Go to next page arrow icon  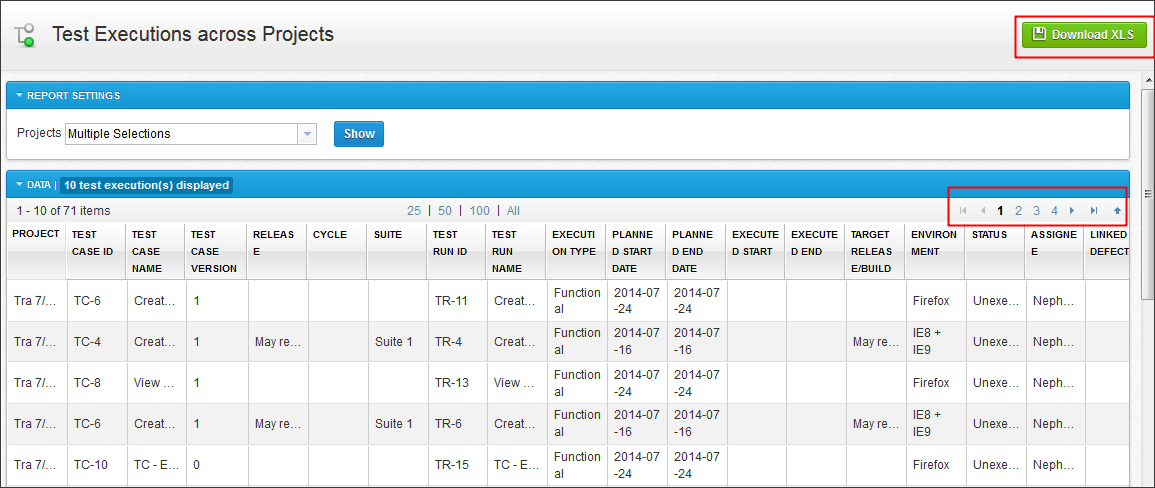click(1072, 211)
